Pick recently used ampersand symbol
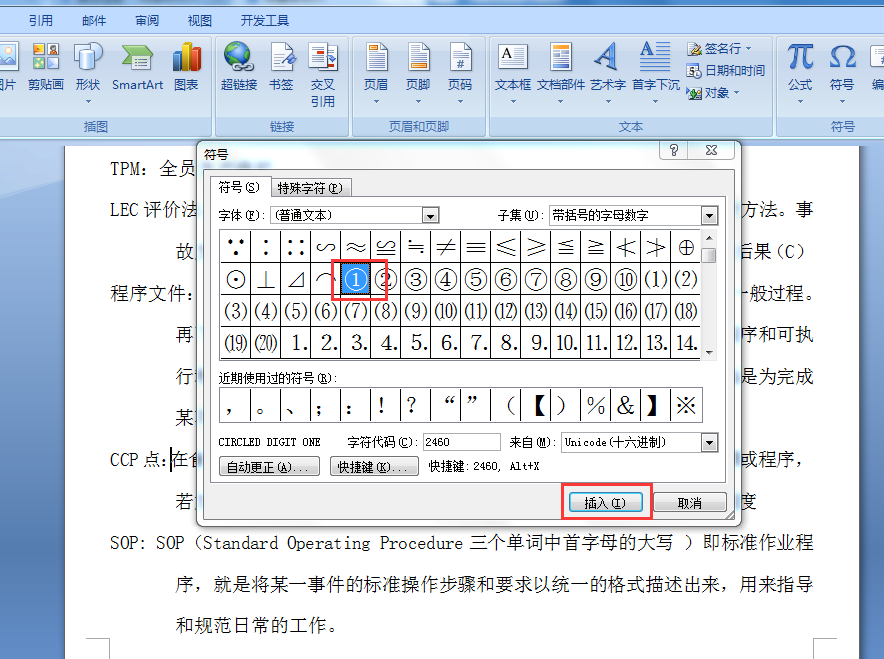This screenshot has height=659, width=884. click(625, 405)
